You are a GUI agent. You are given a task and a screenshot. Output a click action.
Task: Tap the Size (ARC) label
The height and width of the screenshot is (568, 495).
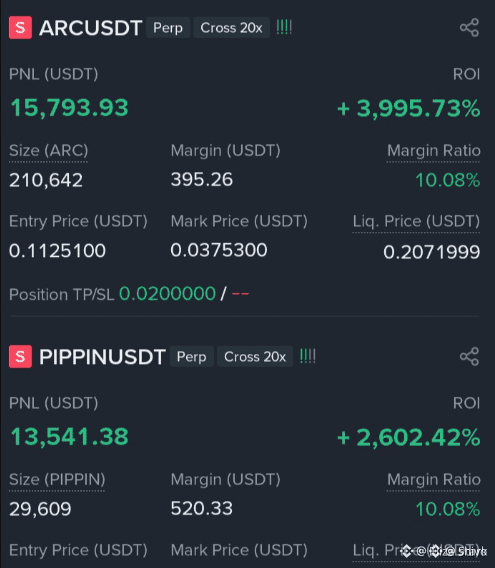49,150
